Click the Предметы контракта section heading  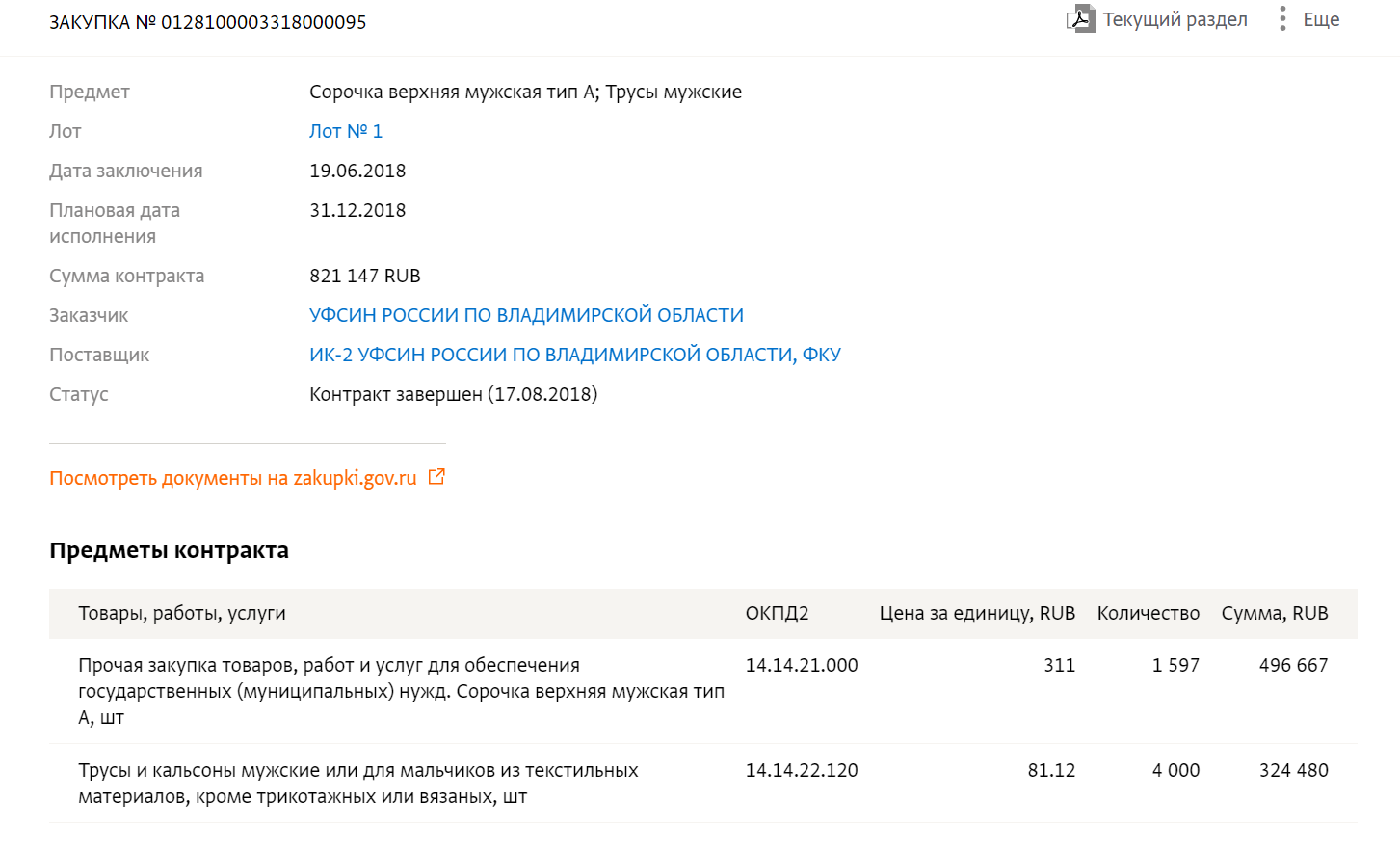pyautogui.click(x=170, y=550)
